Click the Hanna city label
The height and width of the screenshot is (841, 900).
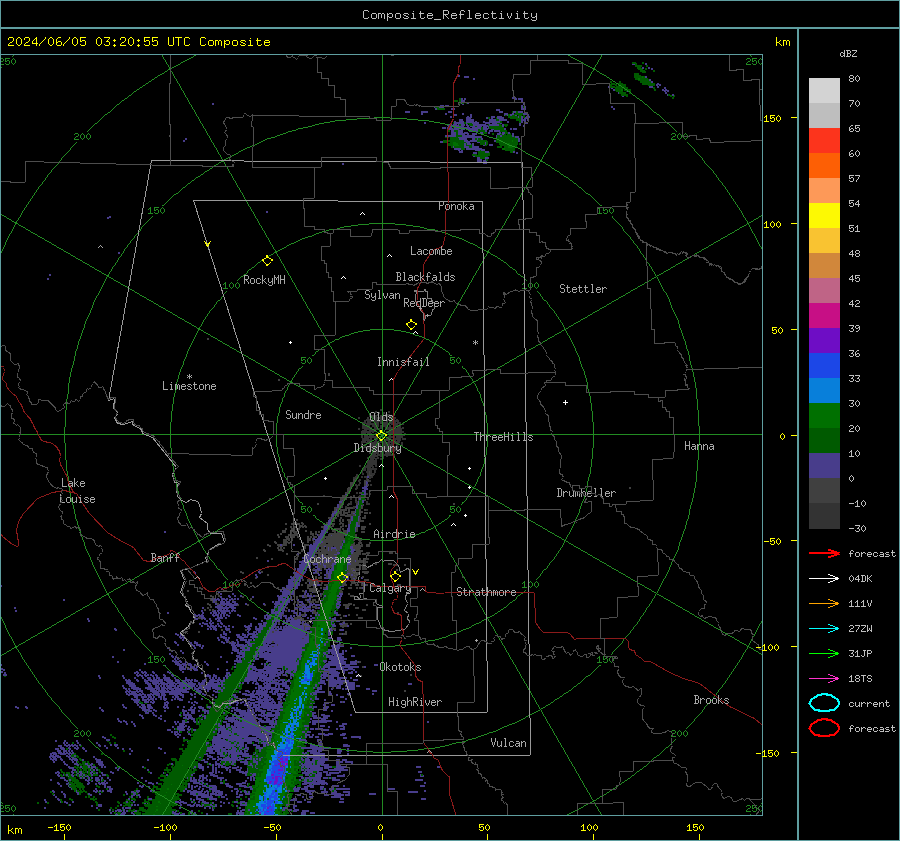(x=699, y=446)
